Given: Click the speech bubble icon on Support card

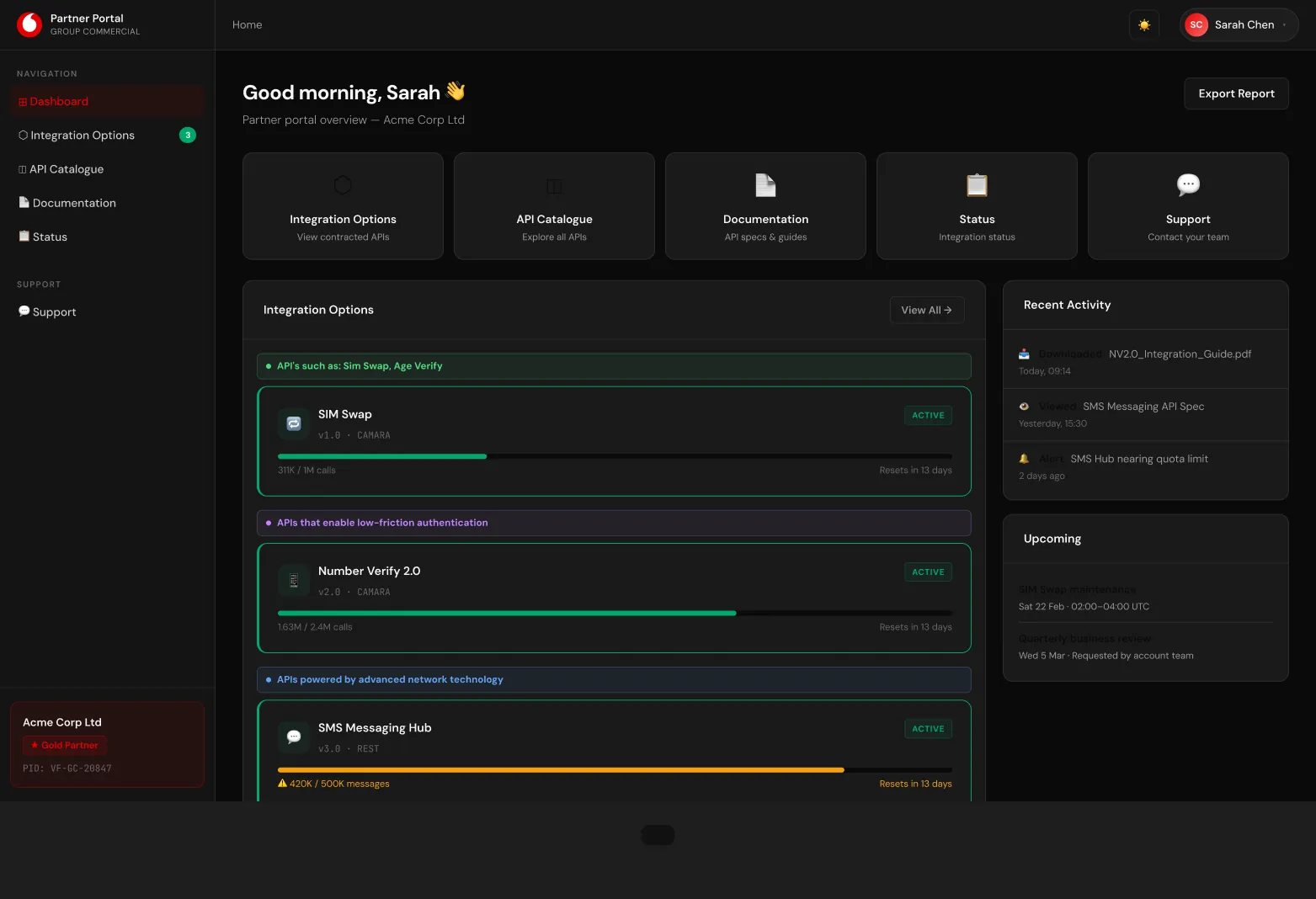Looking at the screenshot, I should [1188, 184].
